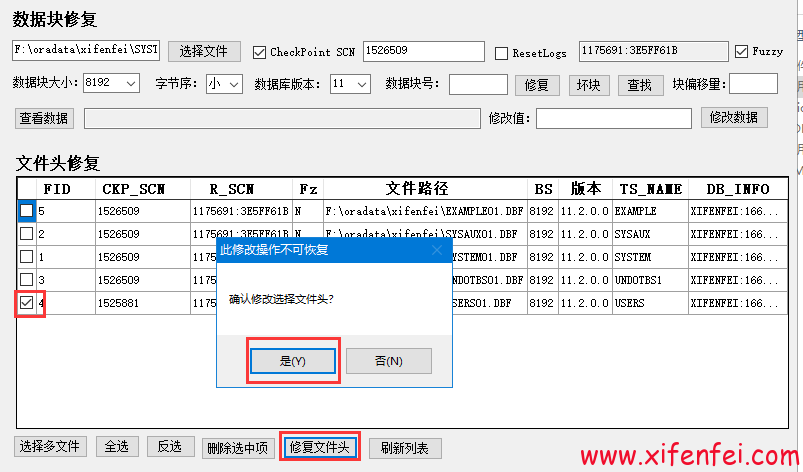Click the 修改数据 button
The image size is (803, 472).
click(734, 117)
